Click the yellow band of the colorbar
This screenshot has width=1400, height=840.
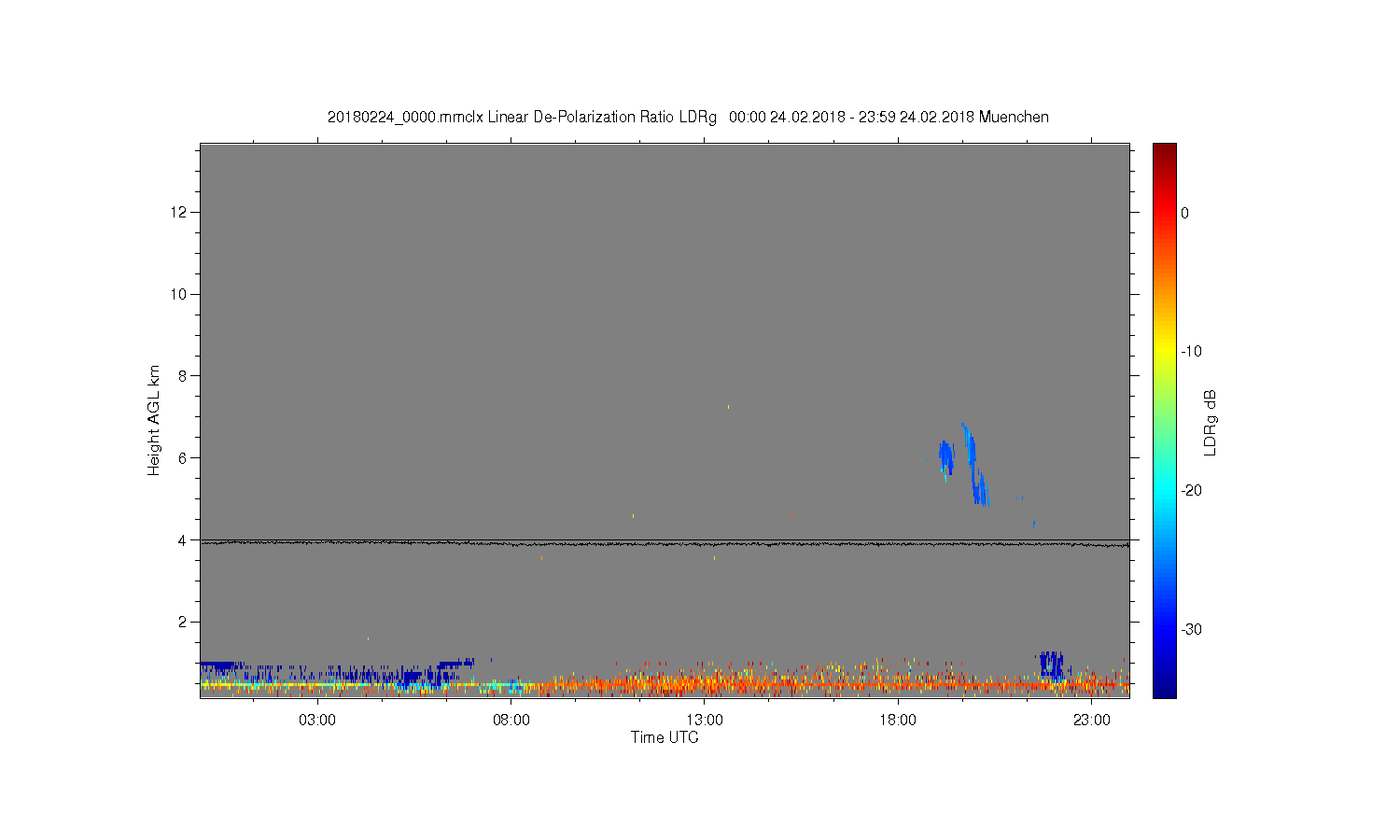1165,352
